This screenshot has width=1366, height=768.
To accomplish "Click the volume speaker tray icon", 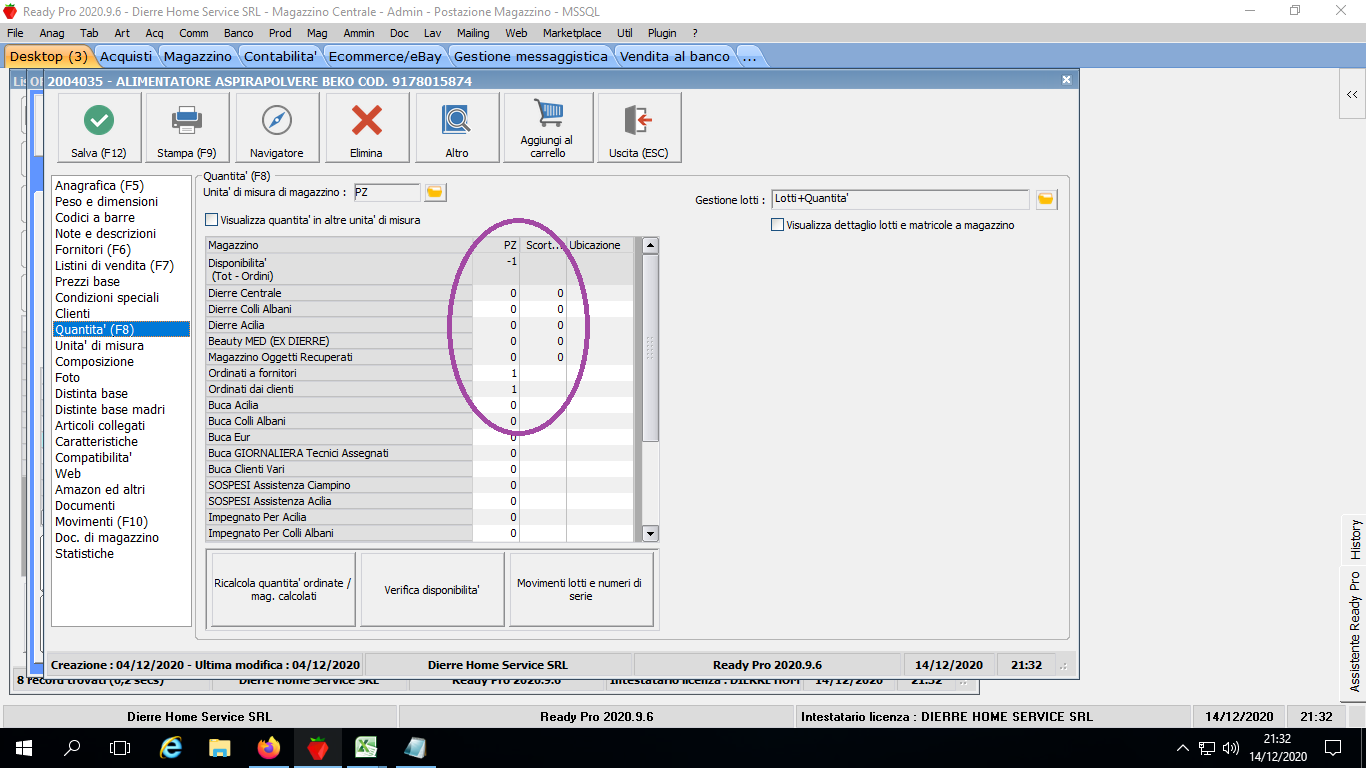I will click(1231, 747).
